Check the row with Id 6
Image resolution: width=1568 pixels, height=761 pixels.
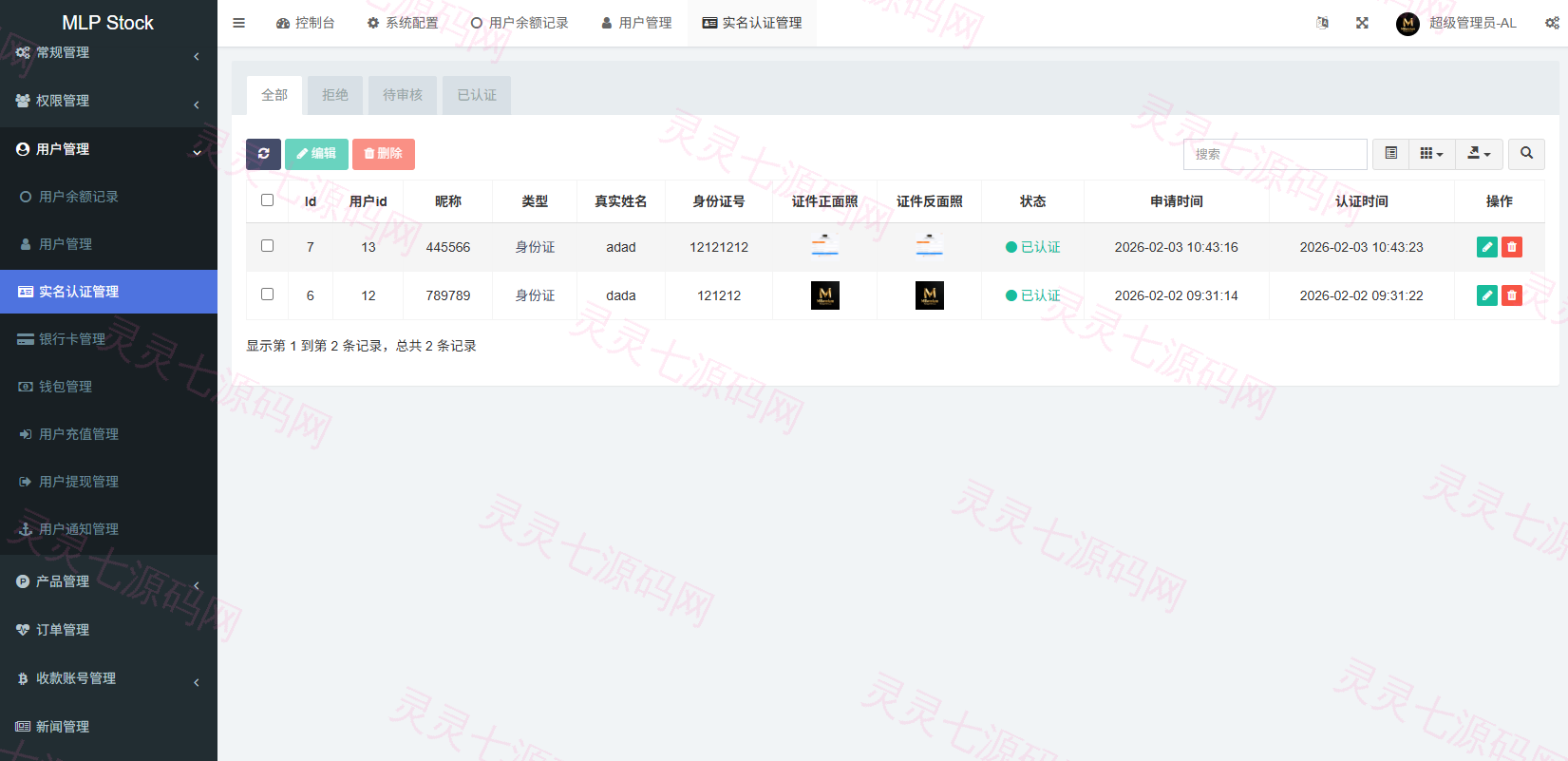[x=267, y=295]
